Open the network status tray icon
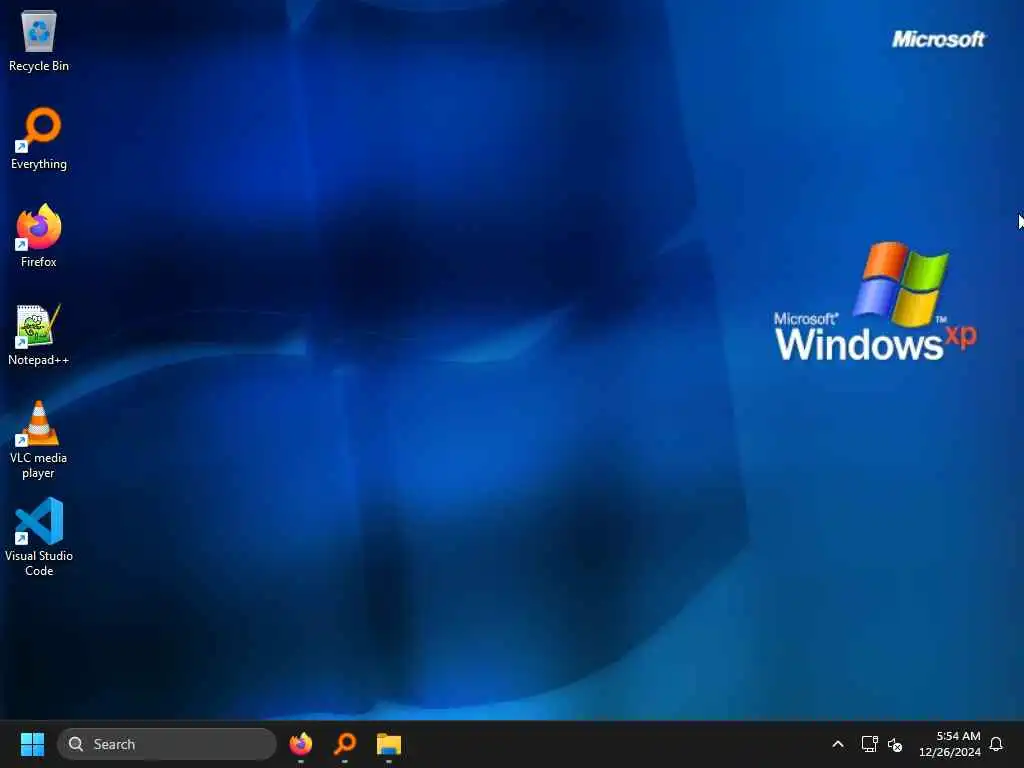This screenshot has height=768, width=1024. coord(869,744)
